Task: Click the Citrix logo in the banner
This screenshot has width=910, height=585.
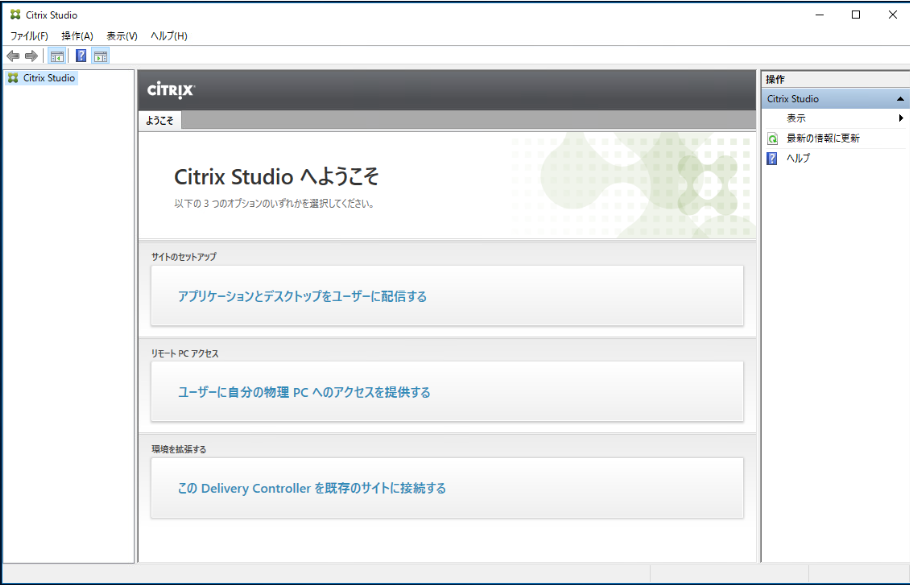Action: click(171, 91)
